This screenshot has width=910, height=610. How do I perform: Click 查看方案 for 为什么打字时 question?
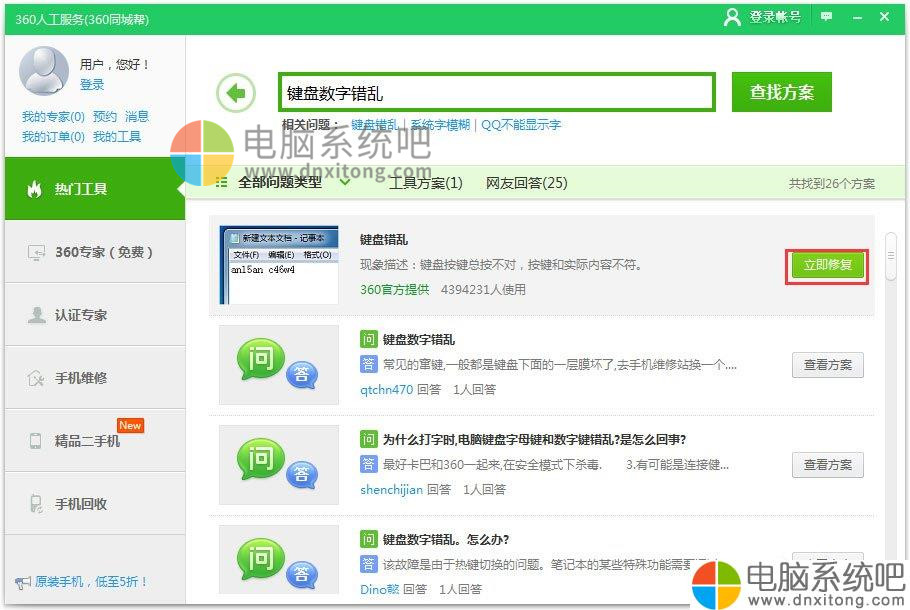[828, 465]
